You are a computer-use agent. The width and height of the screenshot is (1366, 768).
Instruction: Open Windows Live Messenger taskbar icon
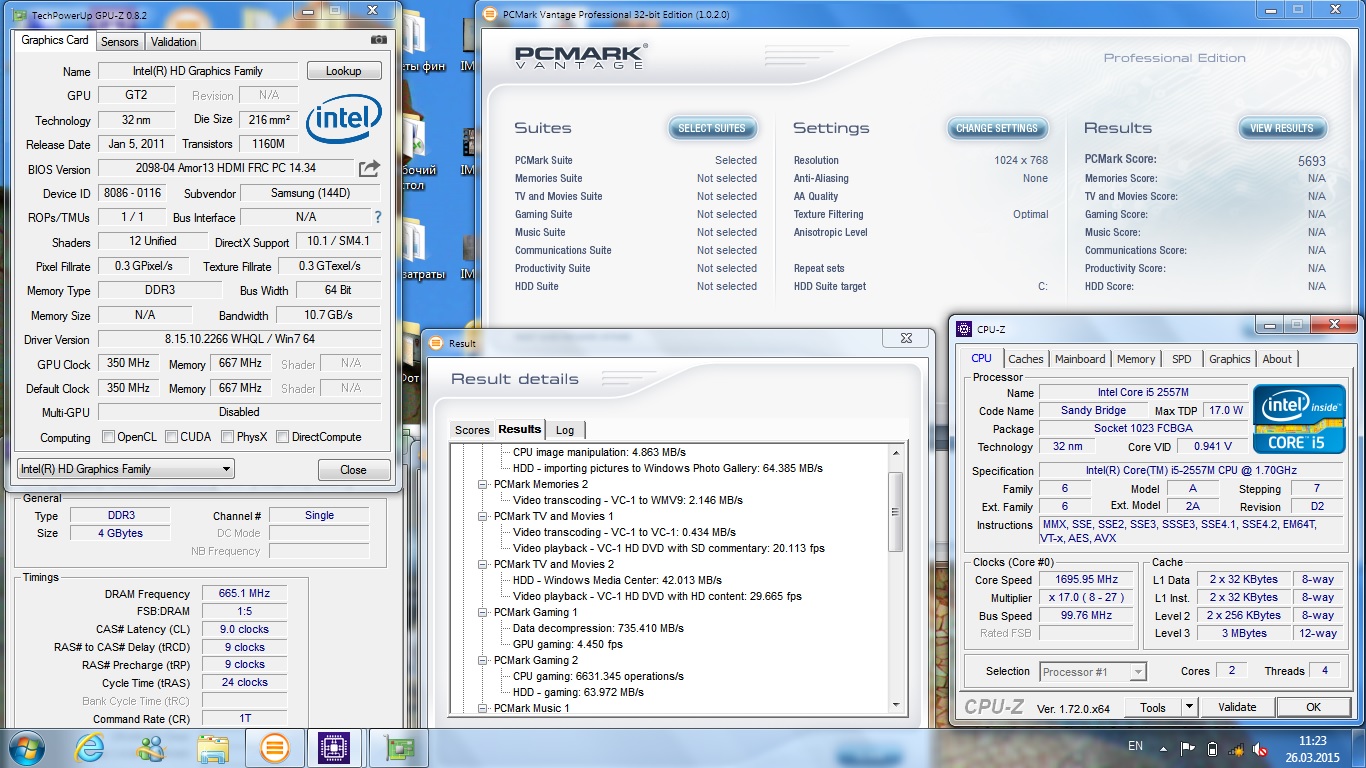(152, 748)
